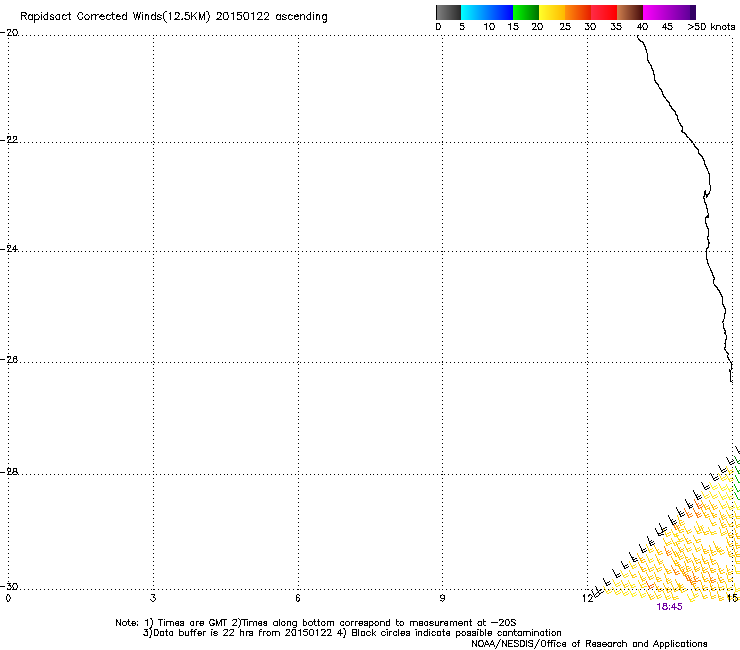Click the Rapidscat Corrected Winds title text

[174, 17]
